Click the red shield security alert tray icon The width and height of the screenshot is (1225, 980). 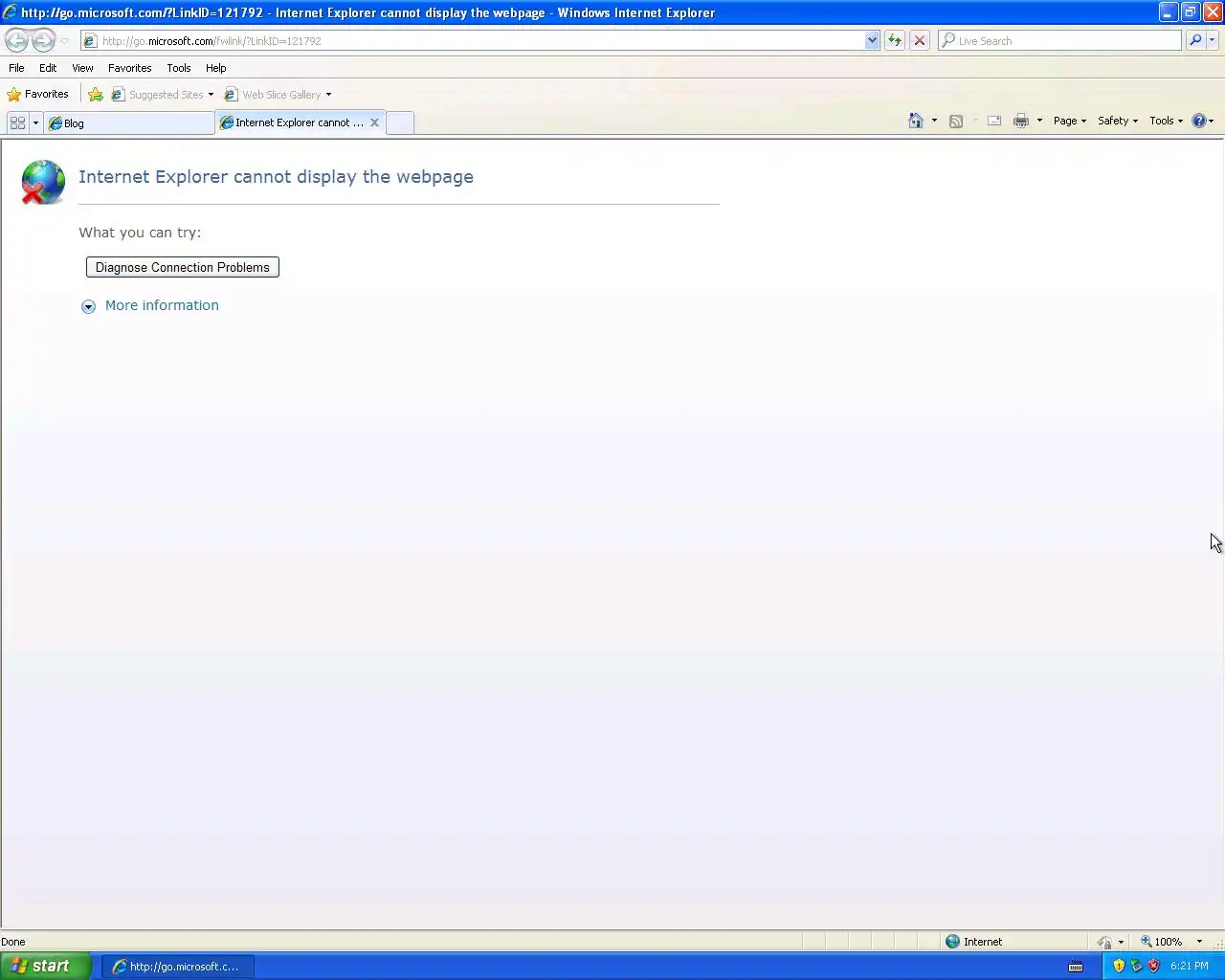1153,966
